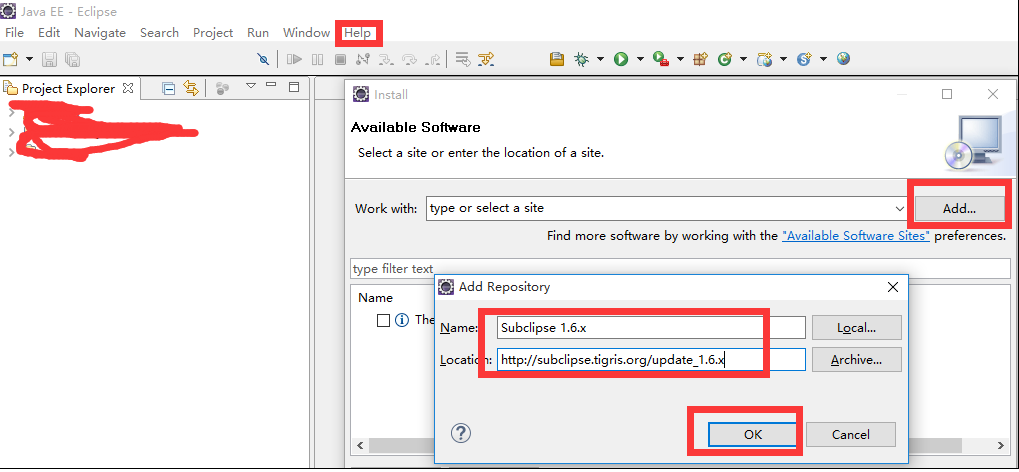Click Collapse All in Project Explorer
Screen dimensions: 1019x472
click(x=168, y=88)
